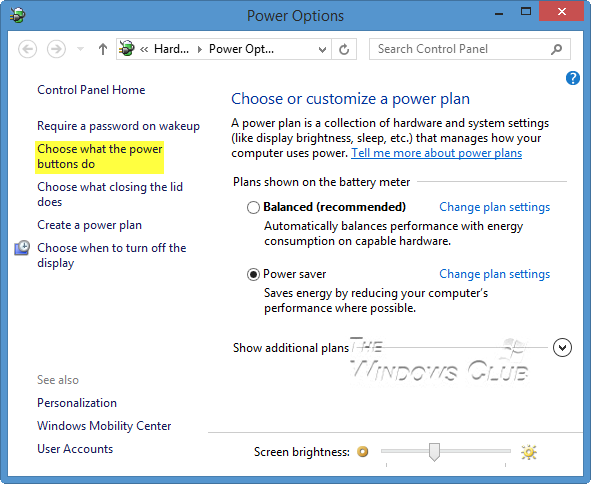
Task: Open Choose what the power buttons do
Action: [100, 157]
